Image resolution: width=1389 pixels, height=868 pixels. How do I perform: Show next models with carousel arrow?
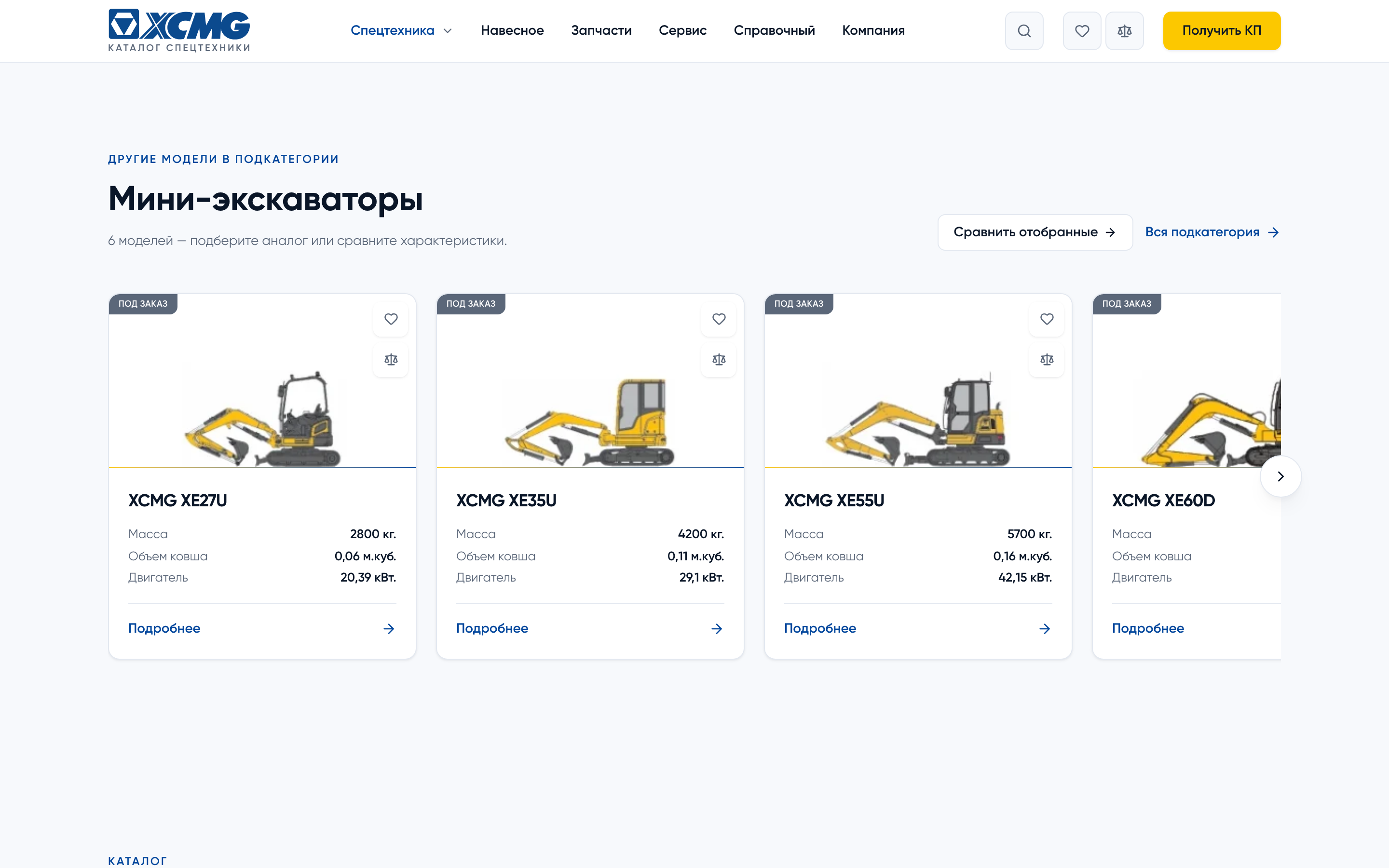click(1280, 476)
